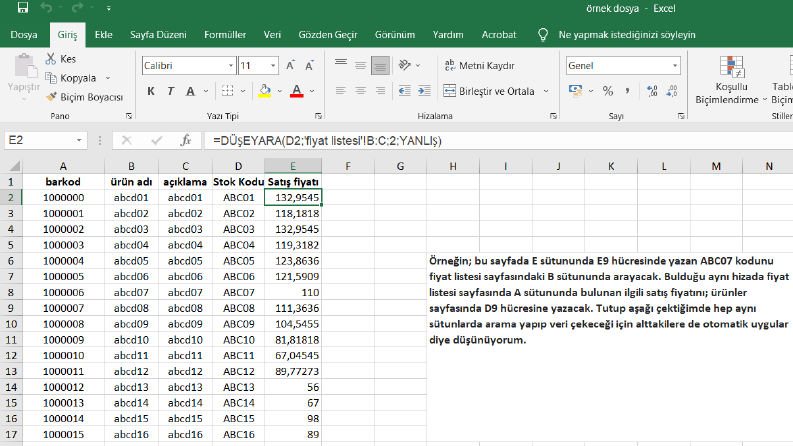Apply the percent style icon
Viewport: 793px width, 446px height.
pyautogui.click(x=608, y=91)
